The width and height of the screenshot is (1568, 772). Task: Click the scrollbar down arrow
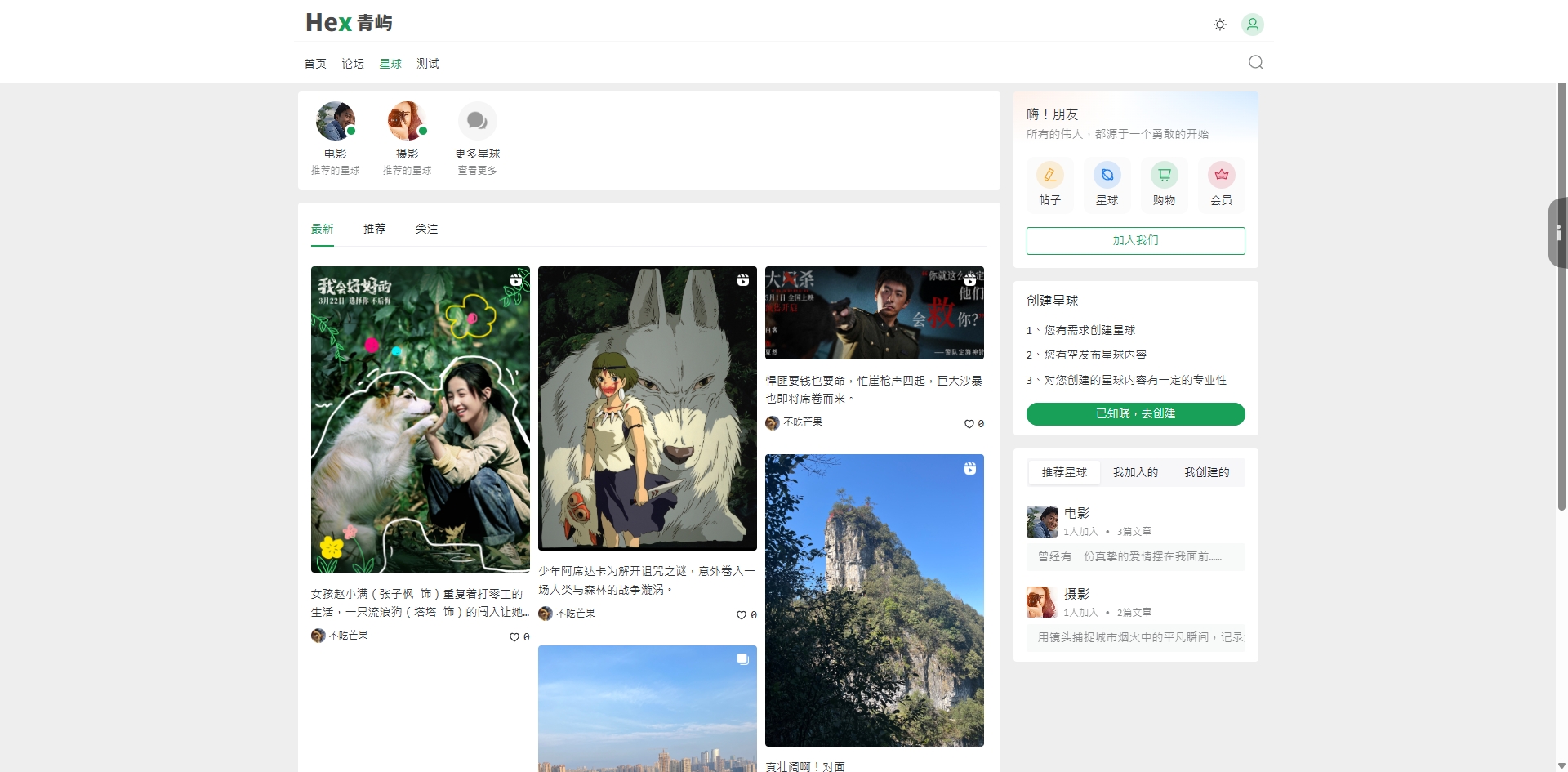pyautogui.click(x=1561, y=765)
